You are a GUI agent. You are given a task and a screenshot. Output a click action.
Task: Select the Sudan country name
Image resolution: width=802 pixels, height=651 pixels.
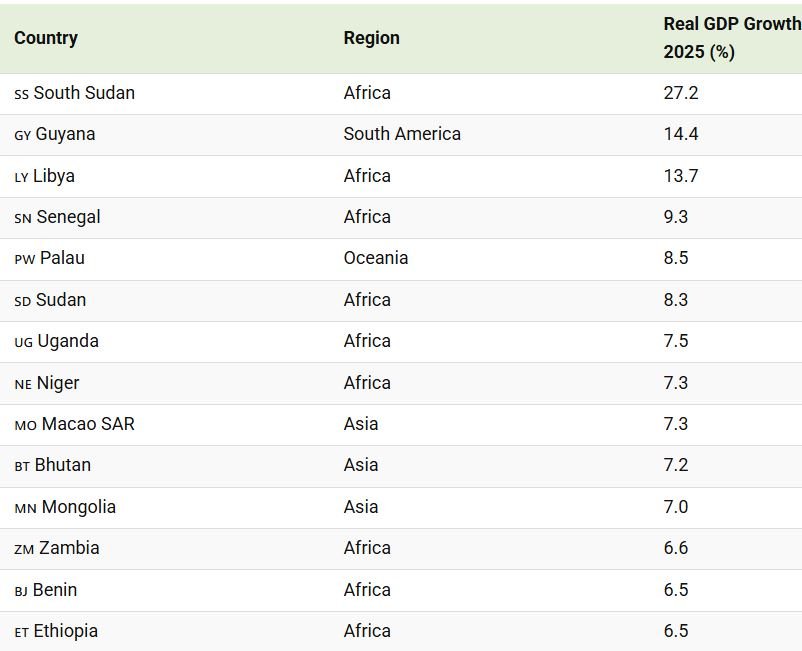61,300
